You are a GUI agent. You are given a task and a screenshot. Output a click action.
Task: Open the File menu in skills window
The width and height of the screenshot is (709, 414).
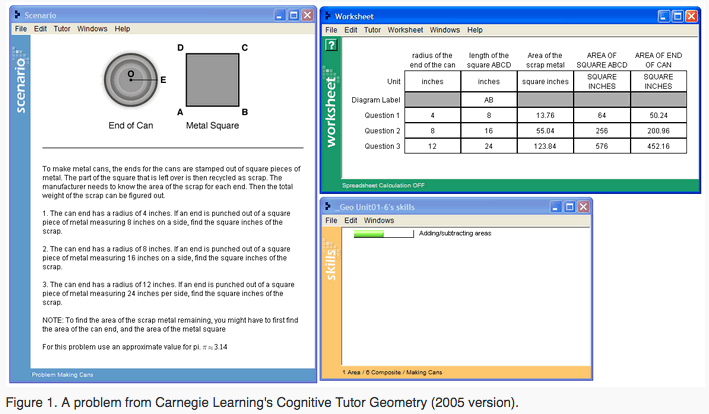331,221
